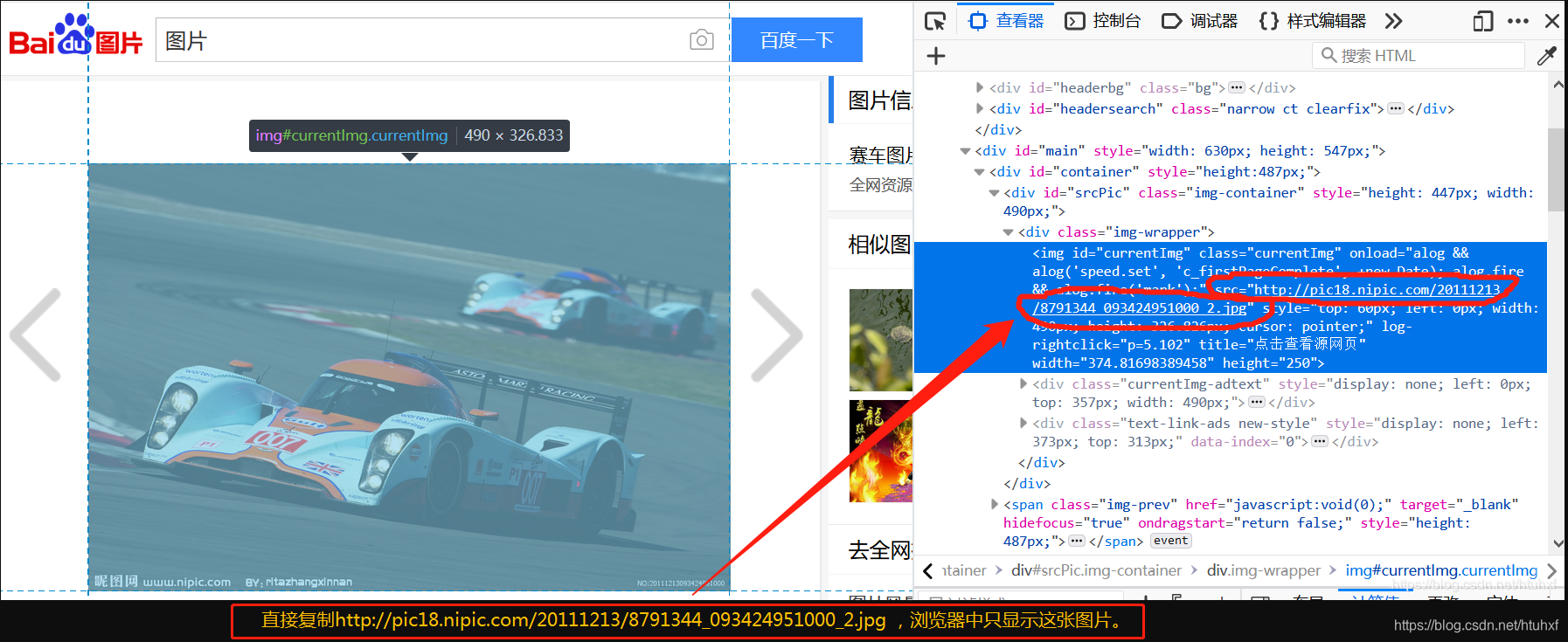Collapse the div#srcPic img-container node

[994, 193]
